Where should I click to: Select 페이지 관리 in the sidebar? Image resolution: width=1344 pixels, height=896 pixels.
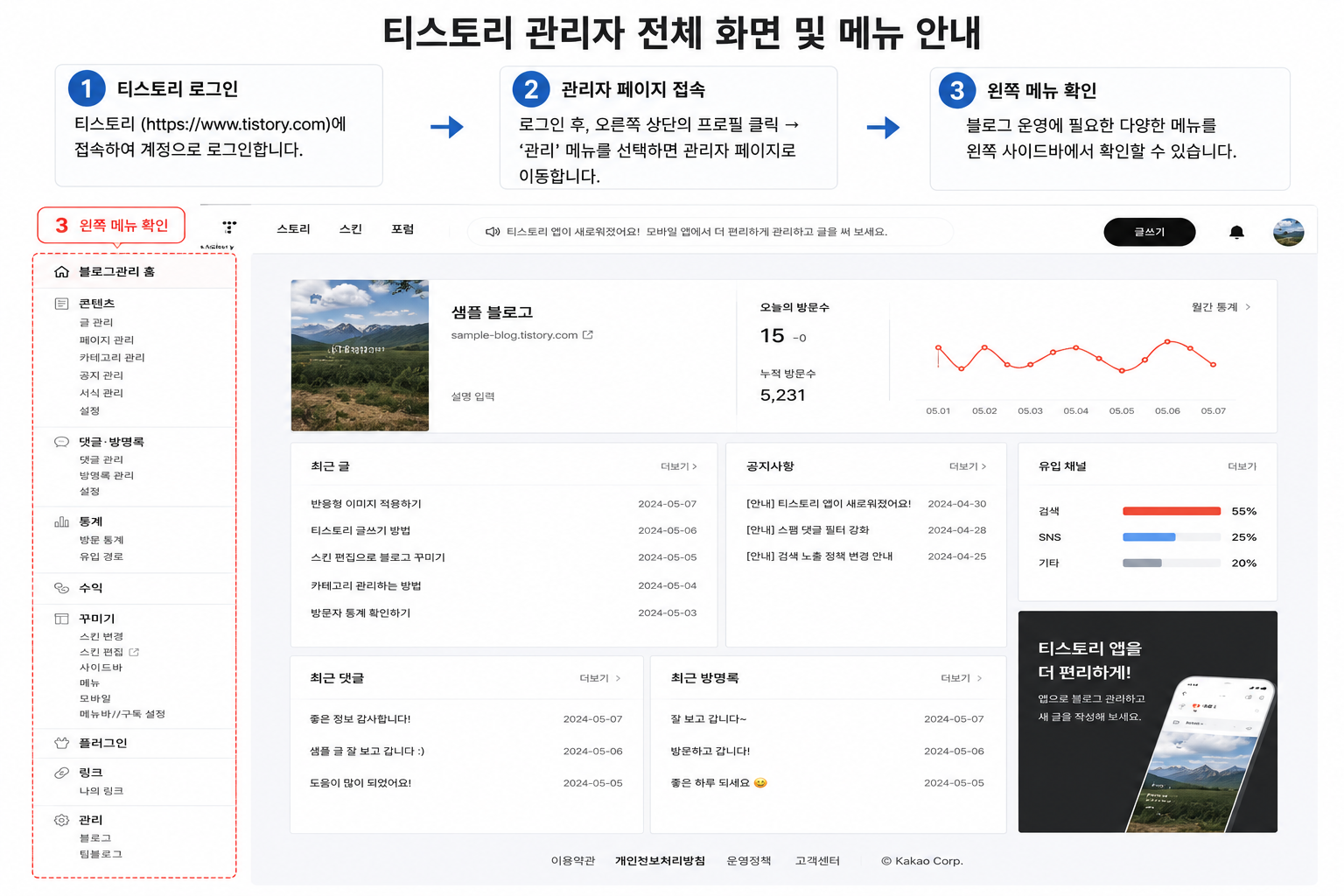tap(107, 340)
